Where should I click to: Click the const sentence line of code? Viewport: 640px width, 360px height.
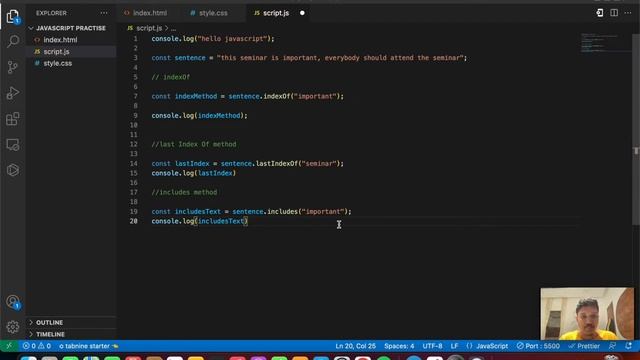point(309,58)
